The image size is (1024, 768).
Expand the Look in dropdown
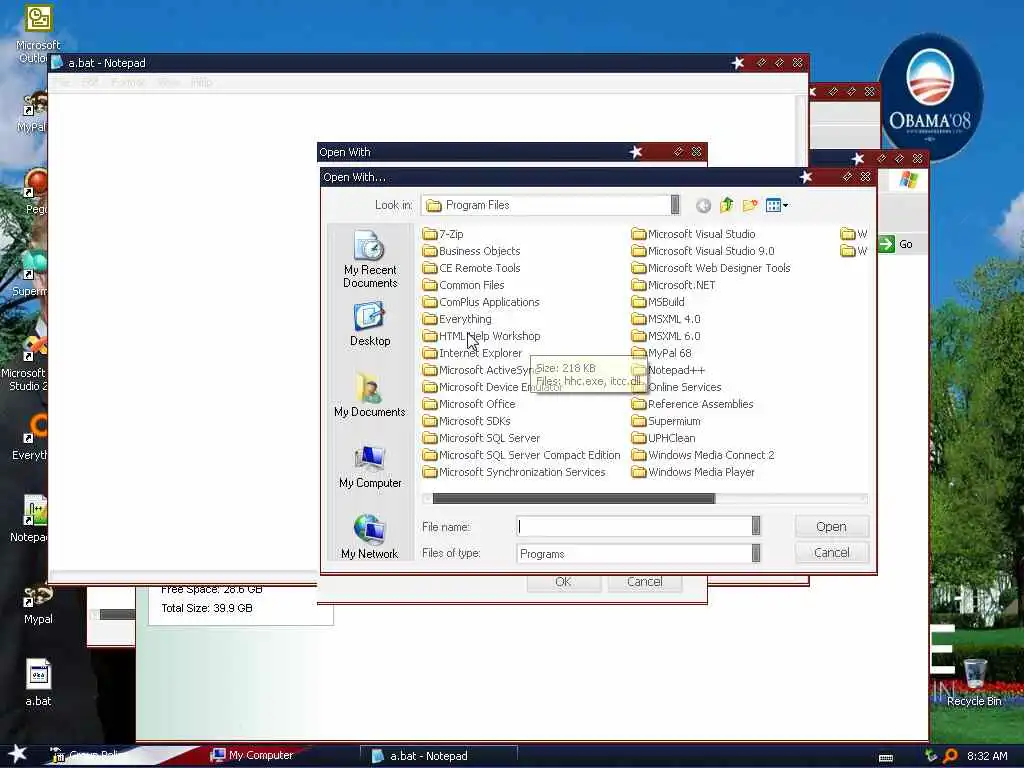675,205
